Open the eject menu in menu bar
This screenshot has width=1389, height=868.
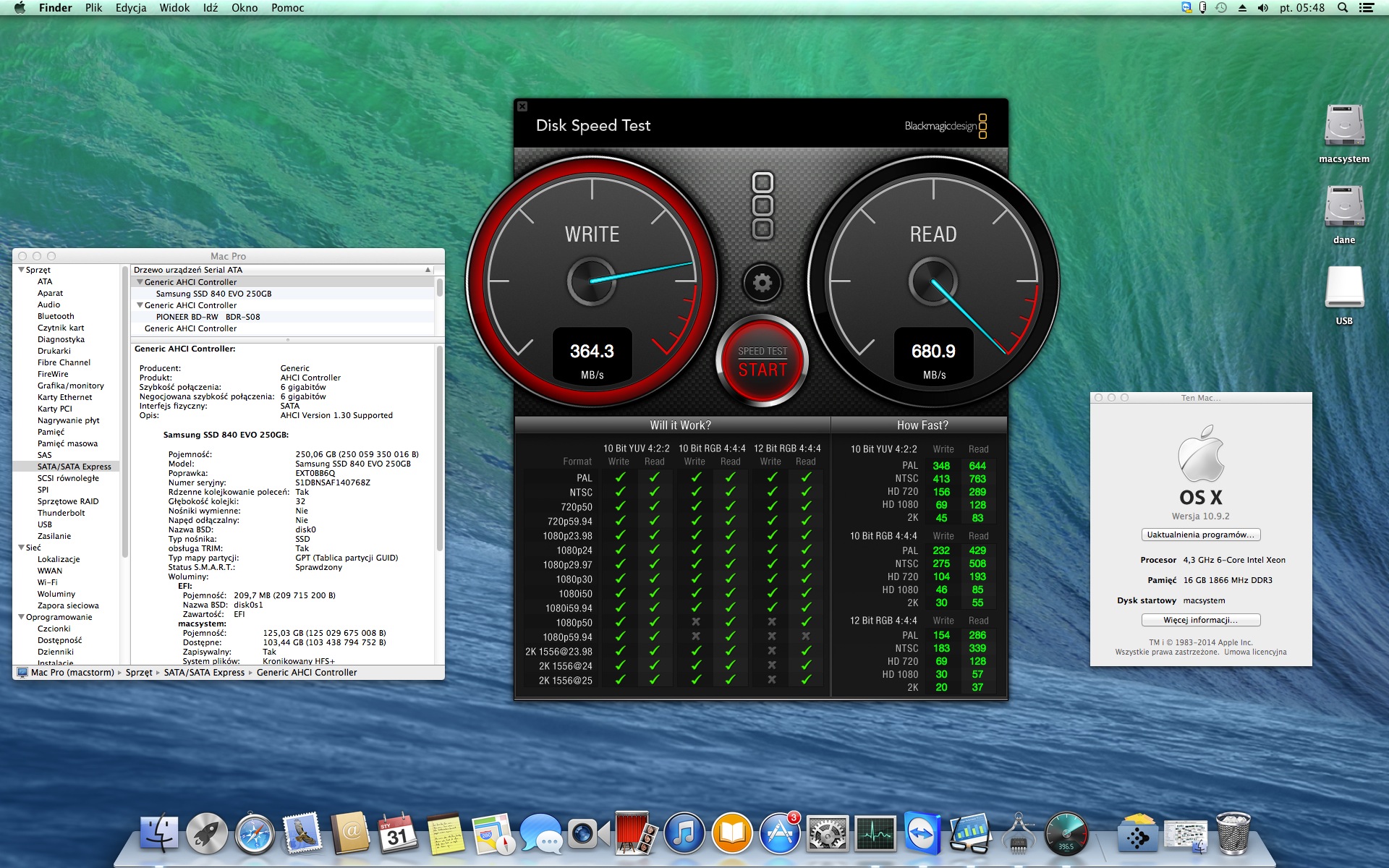(x=1242, y=8)
